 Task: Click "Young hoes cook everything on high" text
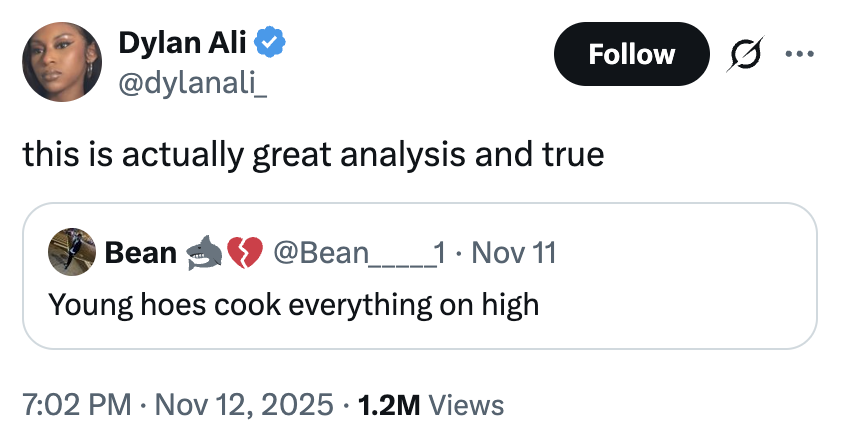293,304
